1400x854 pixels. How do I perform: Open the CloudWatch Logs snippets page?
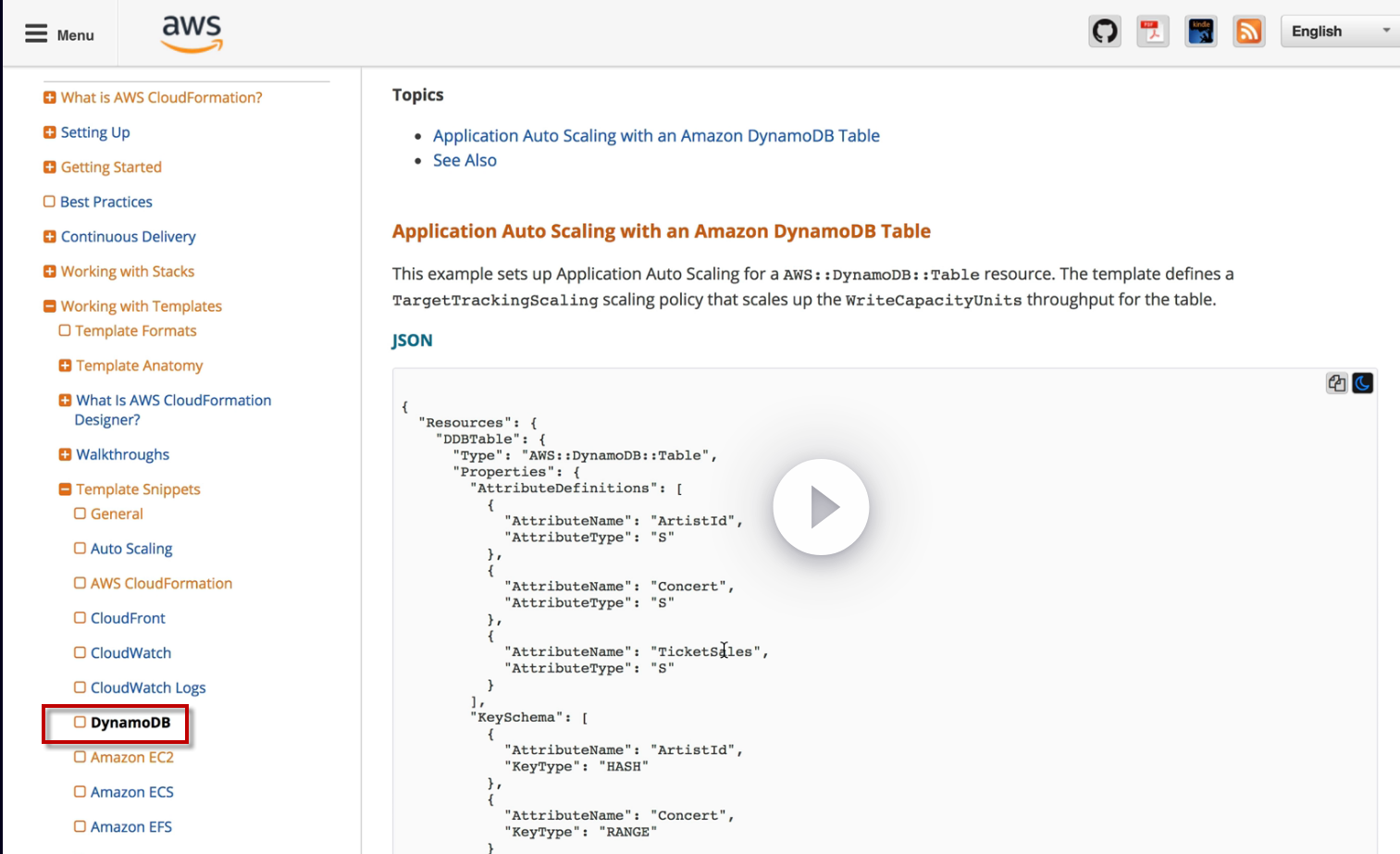click(x=147, y=687)
